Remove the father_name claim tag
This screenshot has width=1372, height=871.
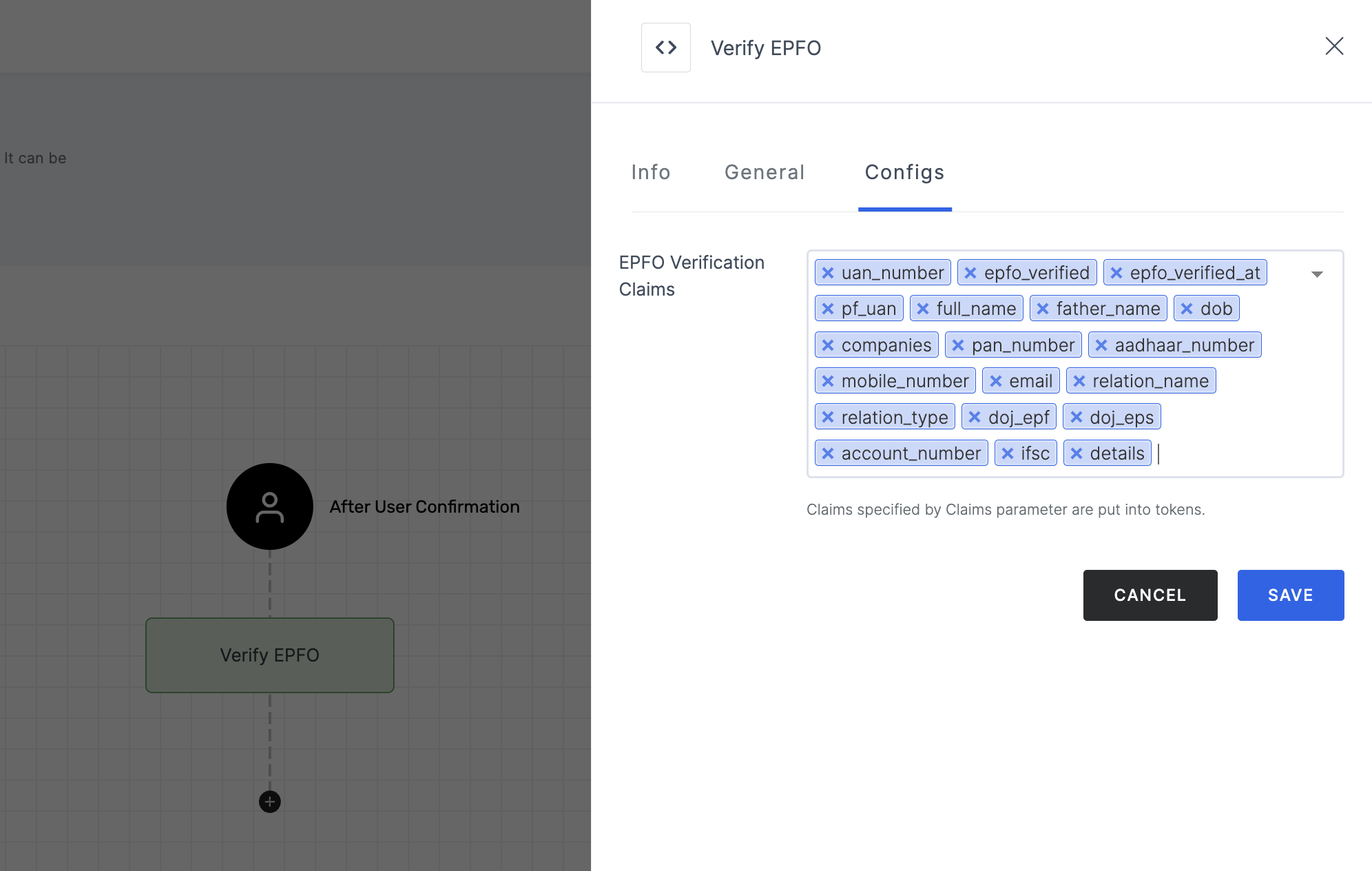[1043, 309]
